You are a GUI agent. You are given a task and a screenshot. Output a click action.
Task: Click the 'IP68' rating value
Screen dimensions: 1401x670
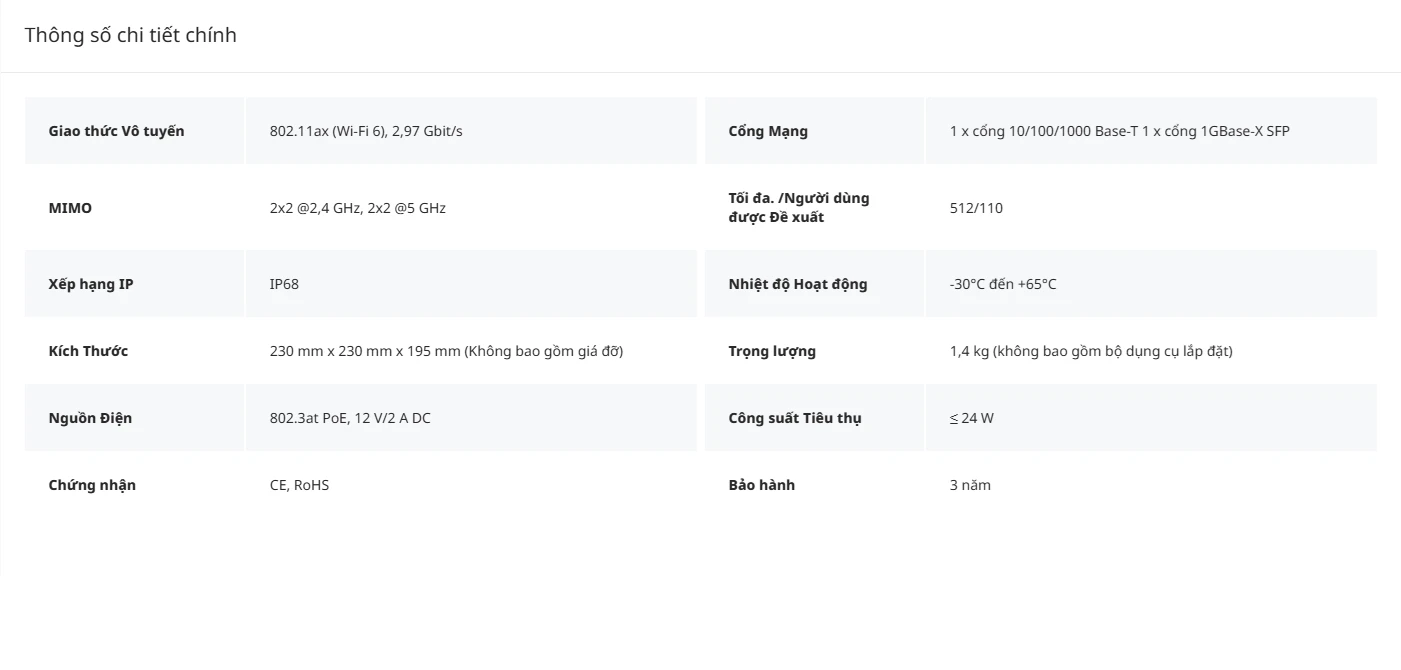[x=284, y=284]
